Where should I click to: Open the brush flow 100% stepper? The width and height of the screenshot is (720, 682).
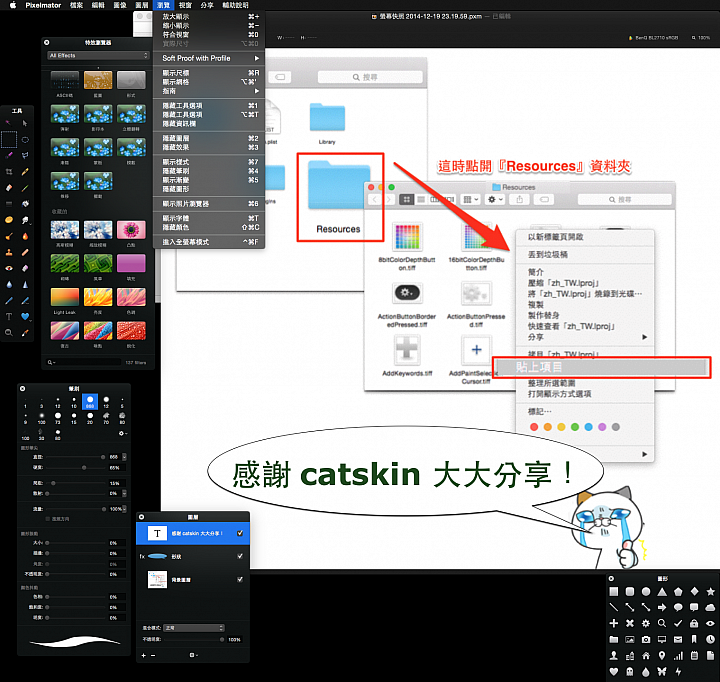tap(124, 509)
